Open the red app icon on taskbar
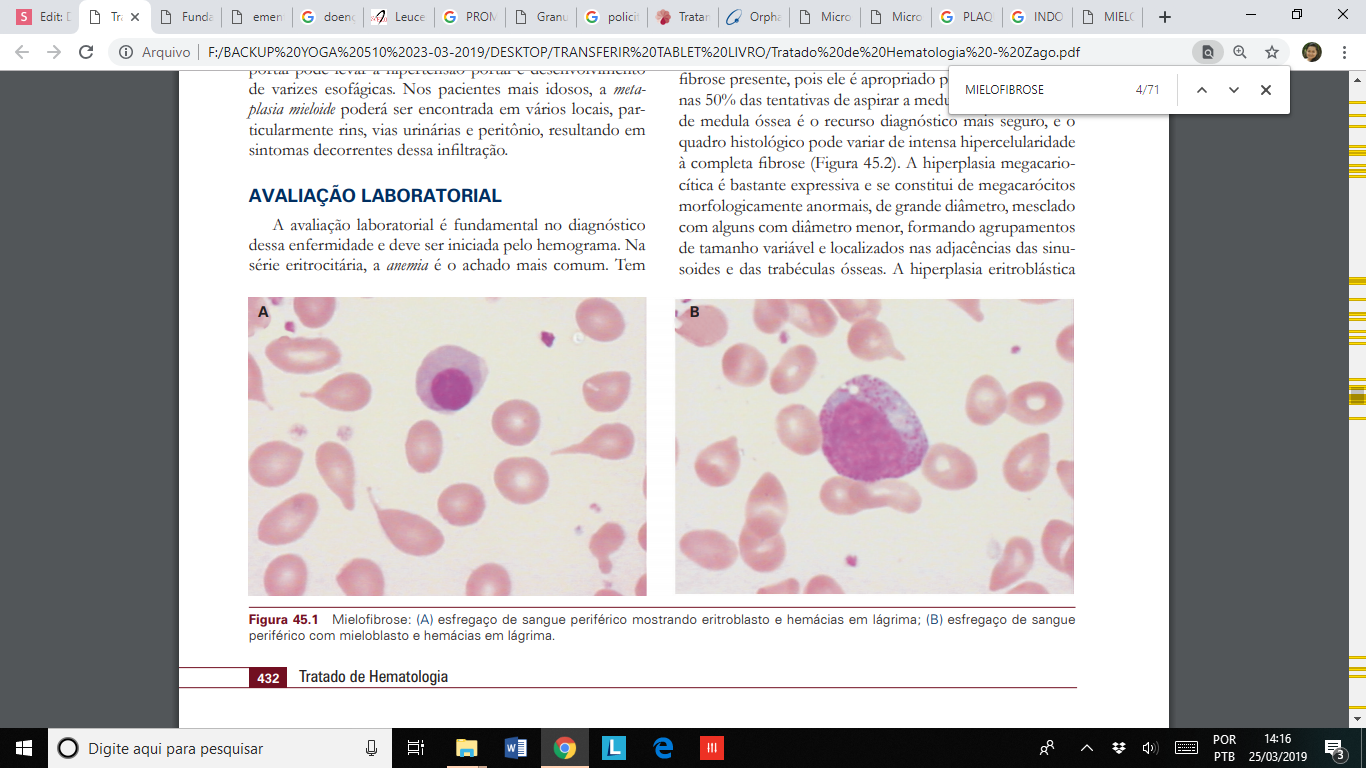This screenshot has height=768, width=1366. pos(711,748)
